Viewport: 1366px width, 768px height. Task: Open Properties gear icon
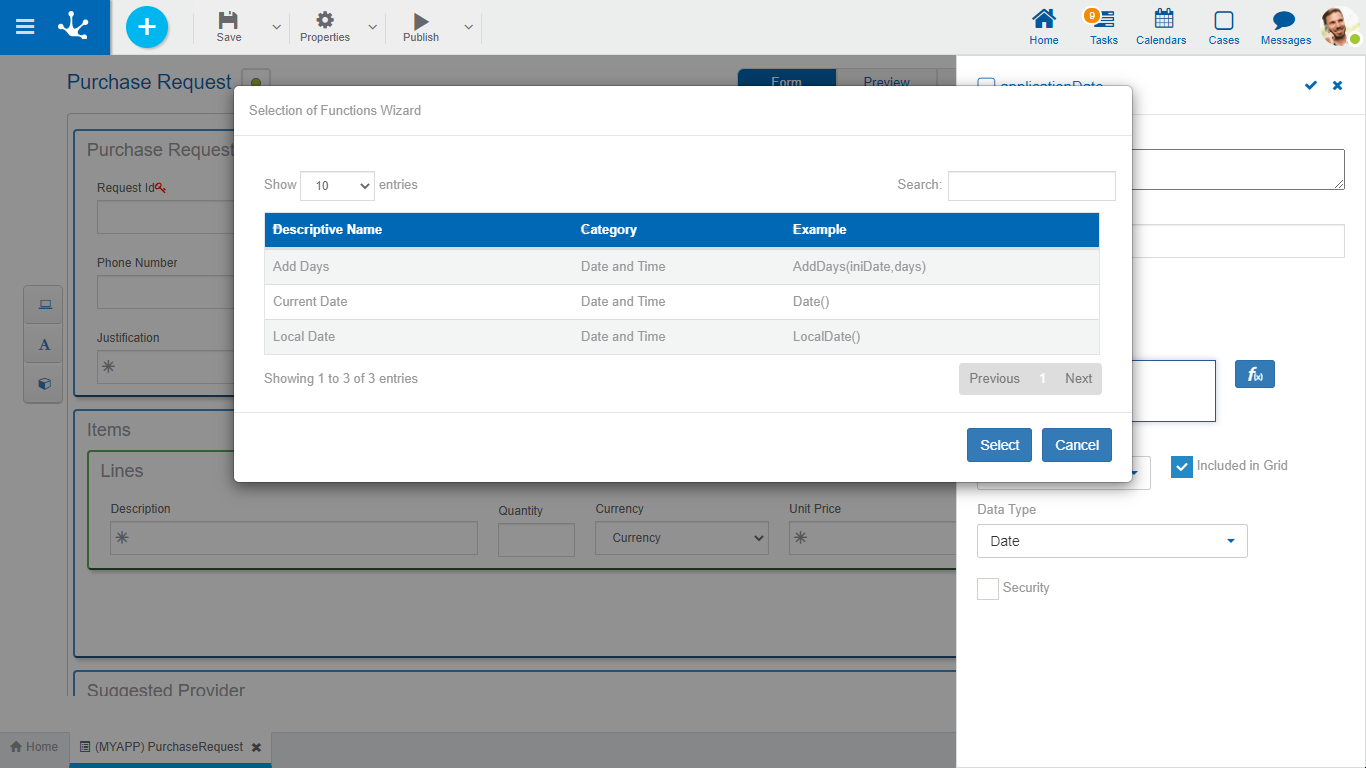tap(325, 21)
